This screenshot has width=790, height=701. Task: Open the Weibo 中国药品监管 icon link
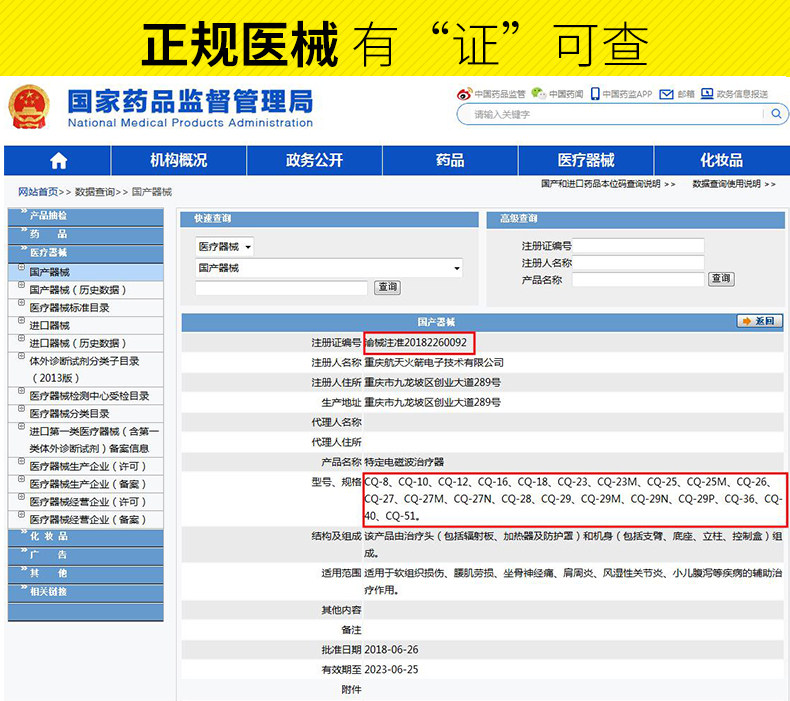(x=464, y=94)
